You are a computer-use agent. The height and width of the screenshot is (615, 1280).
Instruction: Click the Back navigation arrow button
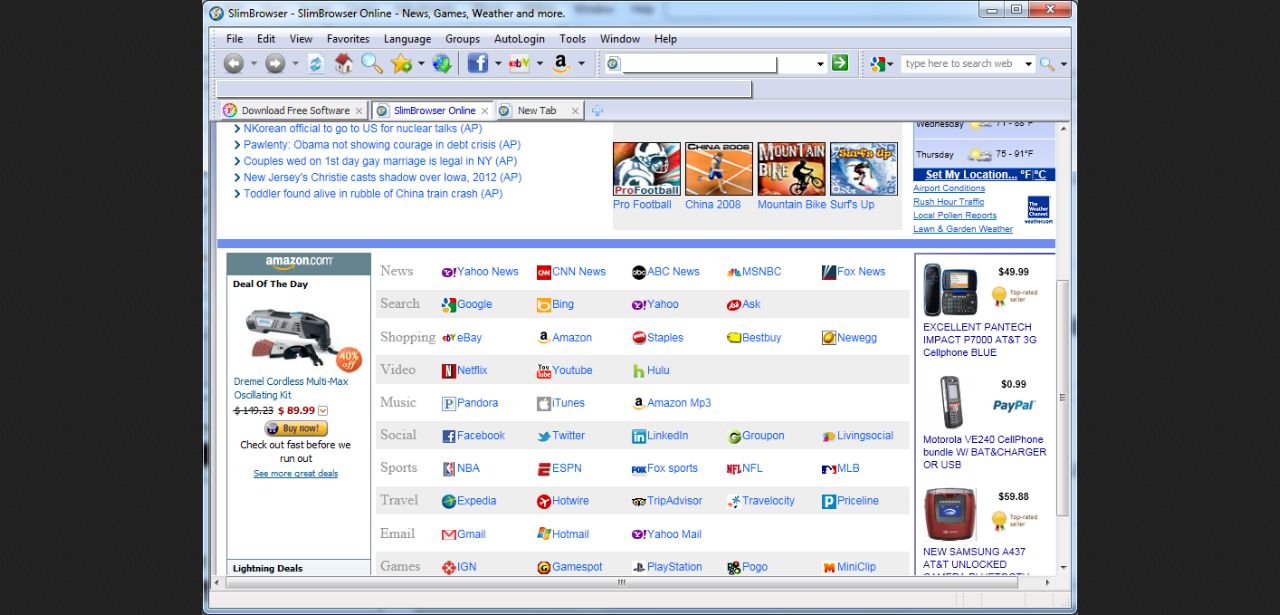[x=233, y=64]
